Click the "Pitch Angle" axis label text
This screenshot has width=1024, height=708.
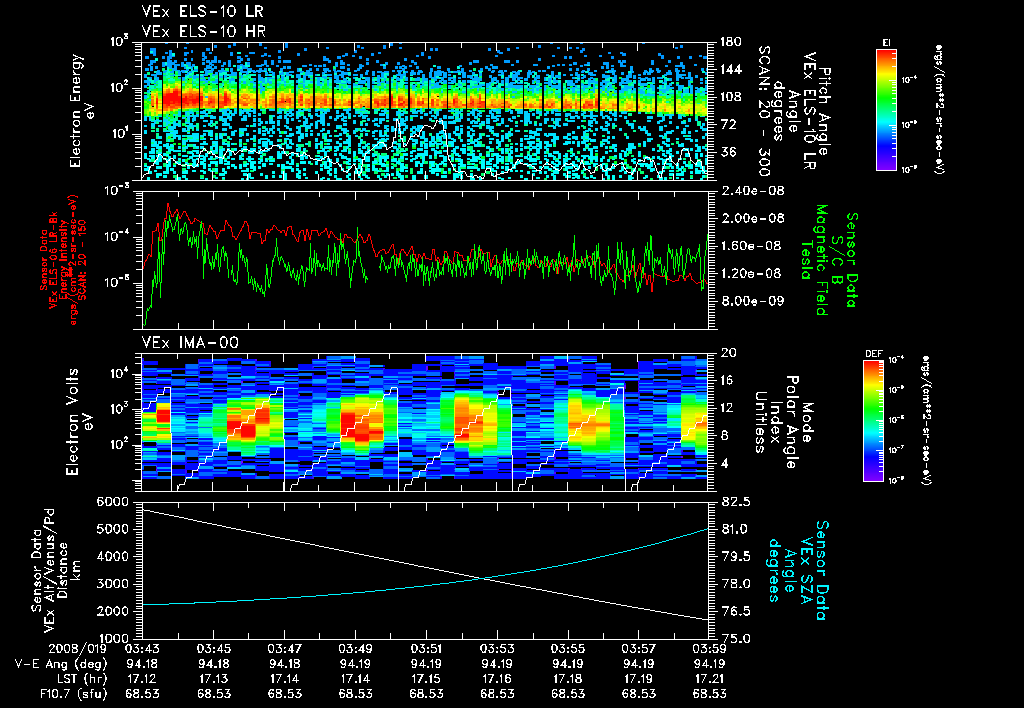click(825, 111)
